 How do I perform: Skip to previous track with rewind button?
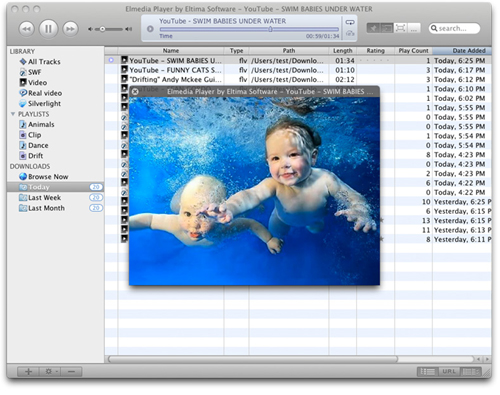coord(27,29)
